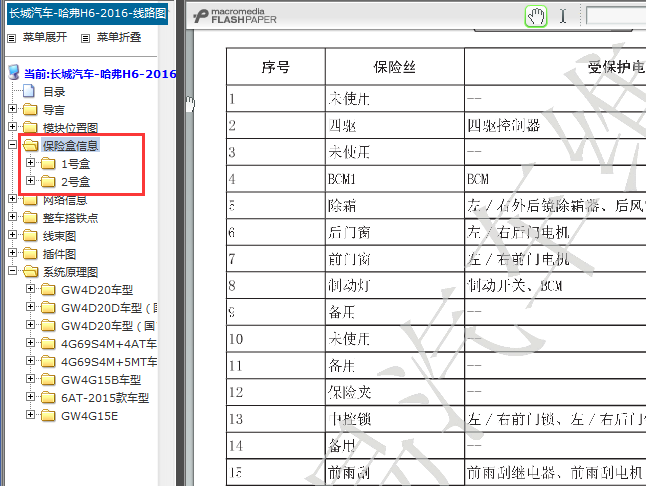Viewport: 646px width, 486px height.
Task: Click the 制动灯 fuse cell
Action: (394, 285)
